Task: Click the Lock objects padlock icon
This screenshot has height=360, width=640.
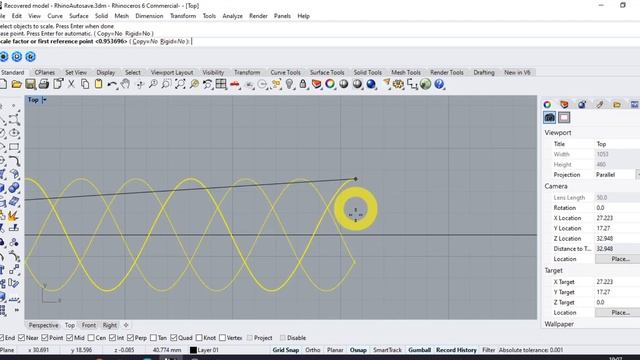Action: [303, 84]
